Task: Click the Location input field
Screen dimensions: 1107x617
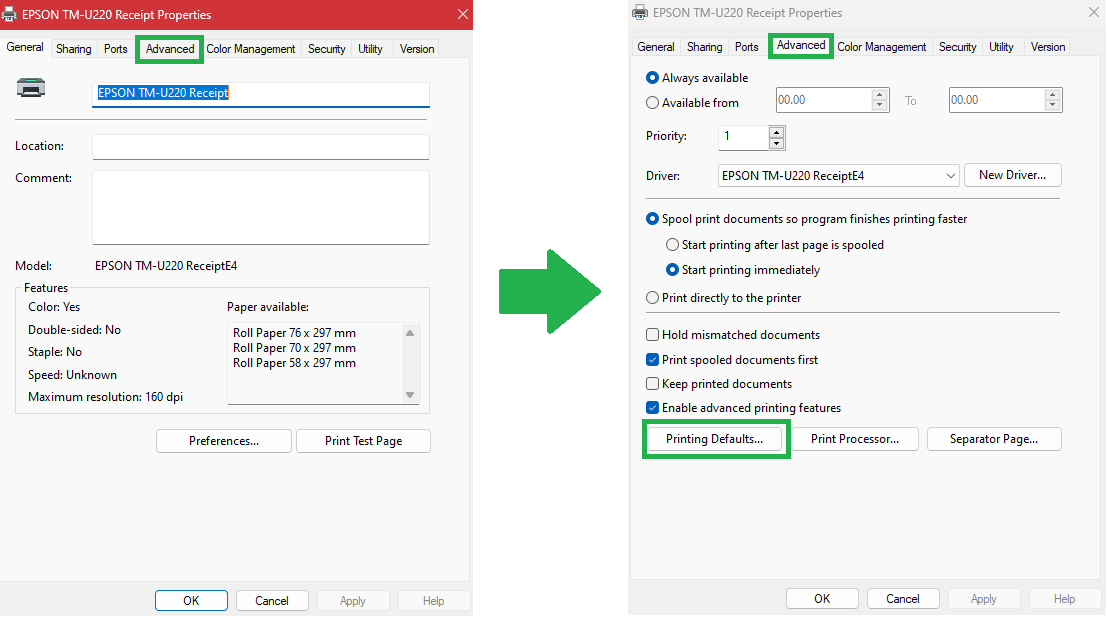Action: [x=261, y=147]
